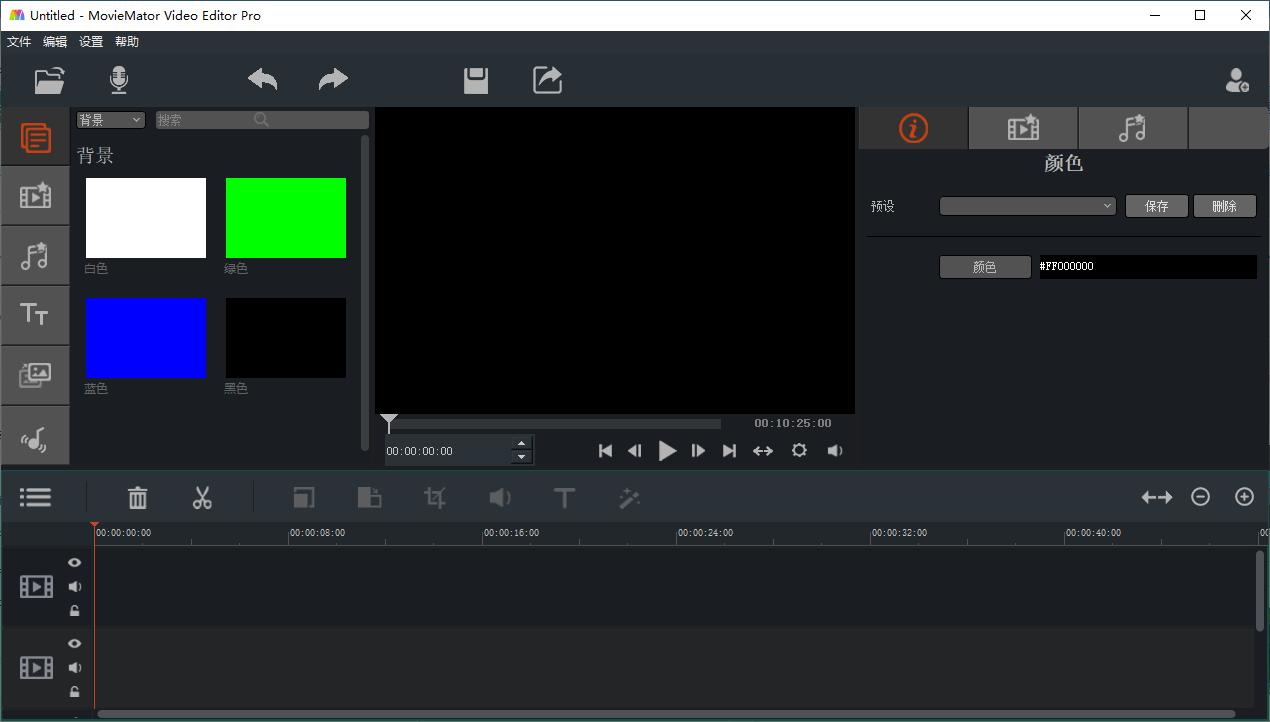
Task: Switch to the info properties tab
Action: [x=913, y=129]
